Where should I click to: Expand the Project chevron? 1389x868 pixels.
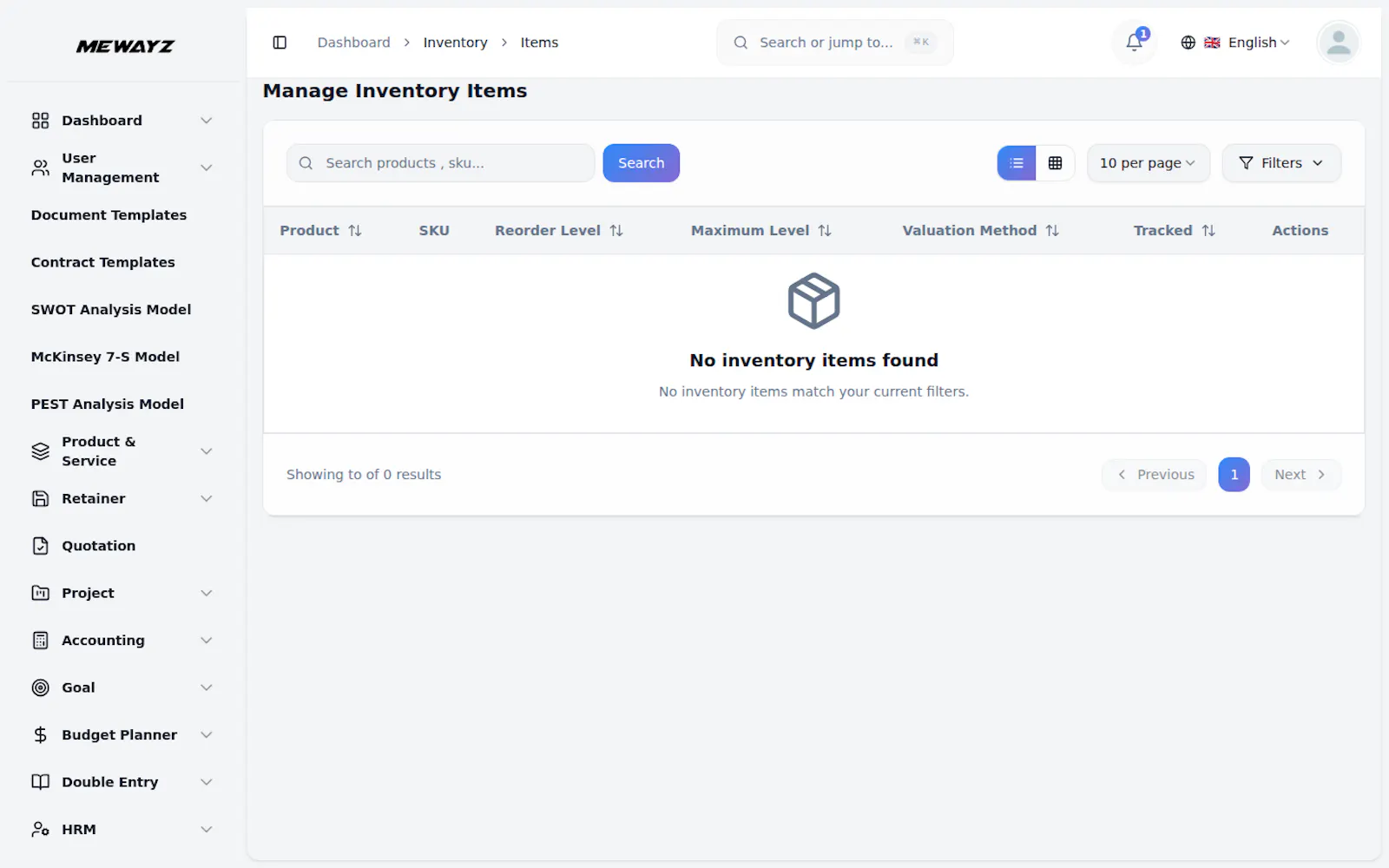207,594
